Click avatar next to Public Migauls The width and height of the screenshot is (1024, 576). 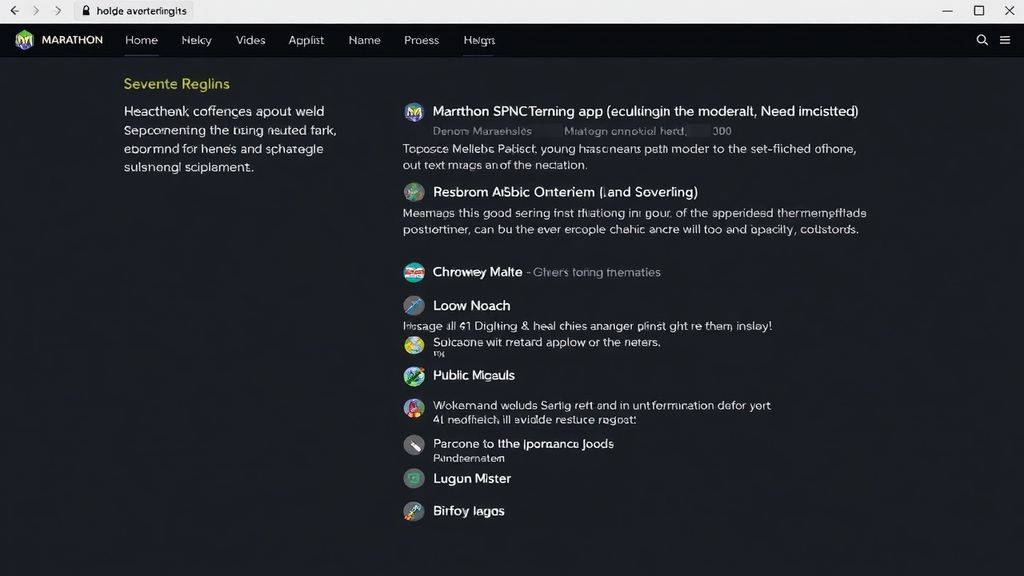413,376
